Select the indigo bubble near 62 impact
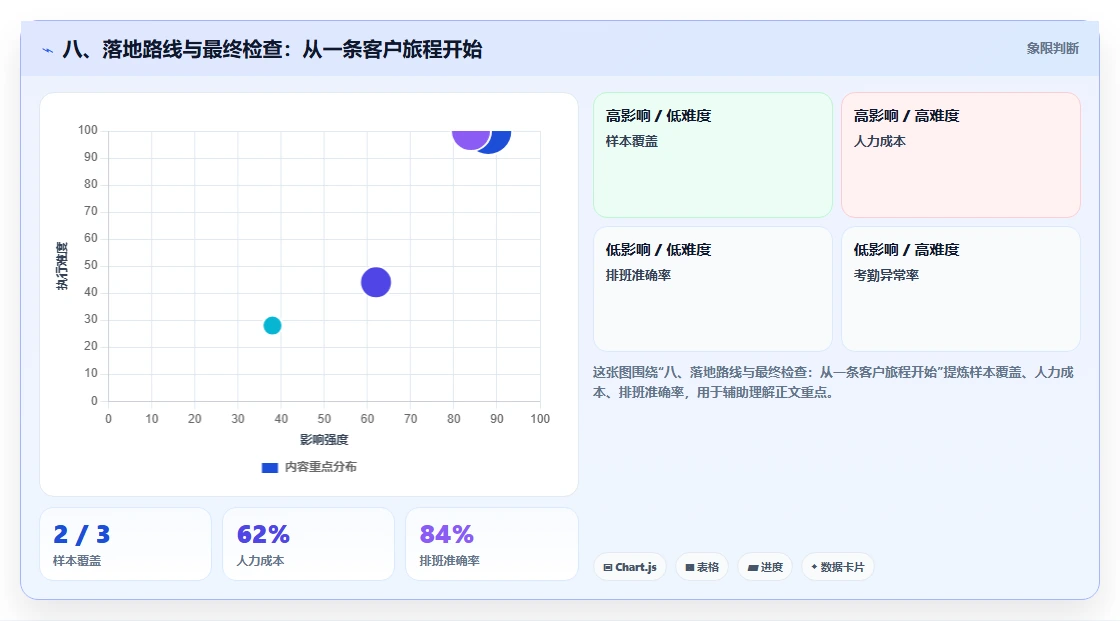Image resolution: width=1120 pixels, height=621 pixels. pos(376,282)
